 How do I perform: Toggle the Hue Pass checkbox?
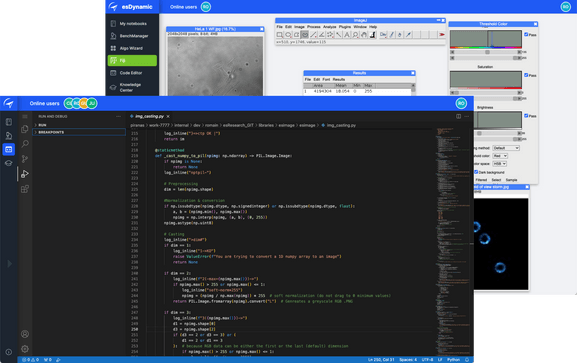[x=526, y=34]
